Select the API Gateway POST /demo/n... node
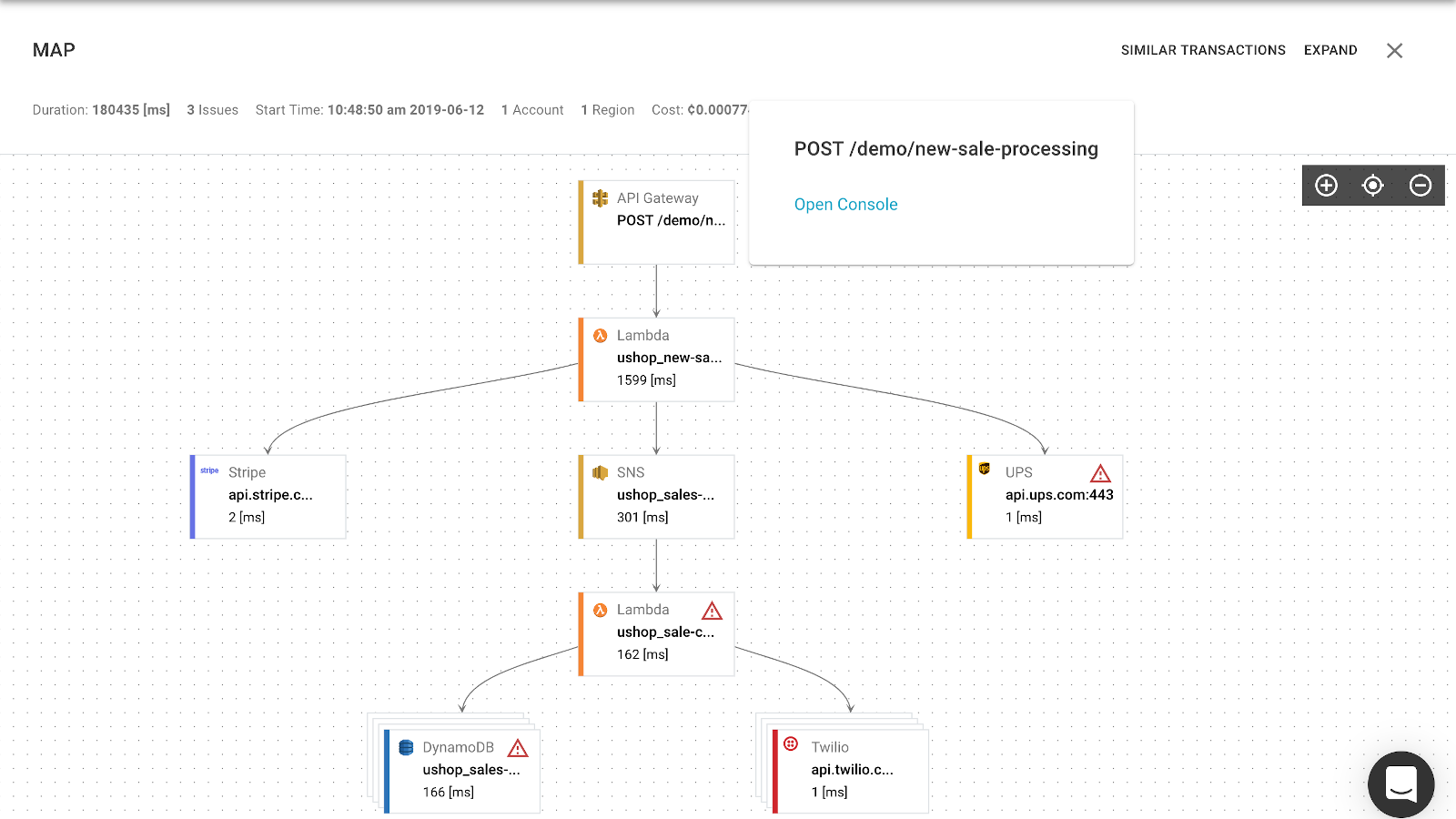1456x819 pixels. tap(656, 222)
